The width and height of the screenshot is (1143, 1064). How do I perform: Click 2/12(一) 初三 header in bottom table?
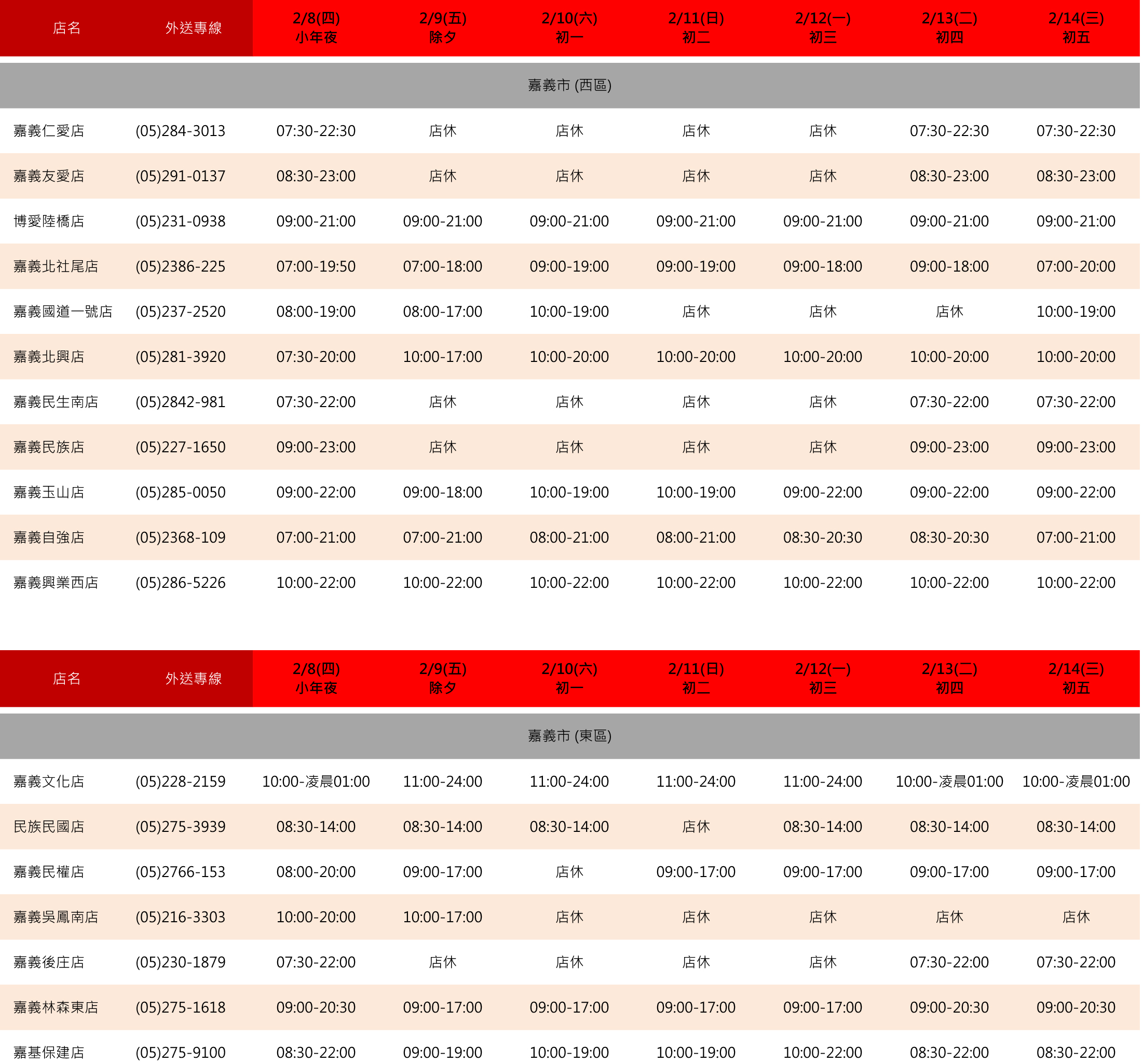(x=823, y=679)
